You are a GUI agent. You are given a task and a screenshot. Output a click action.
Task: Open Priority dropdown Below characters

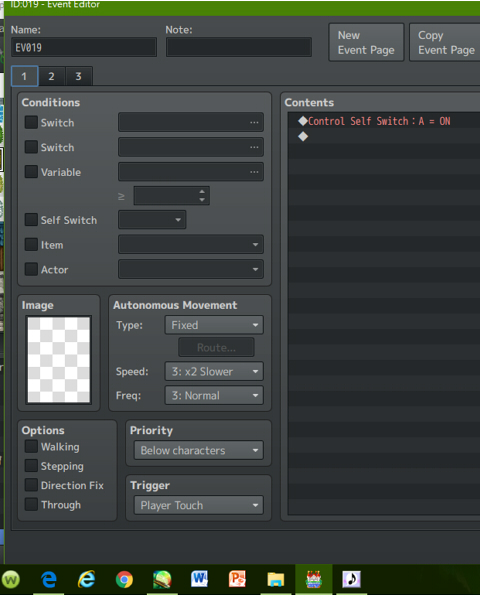tap(199, 450)
